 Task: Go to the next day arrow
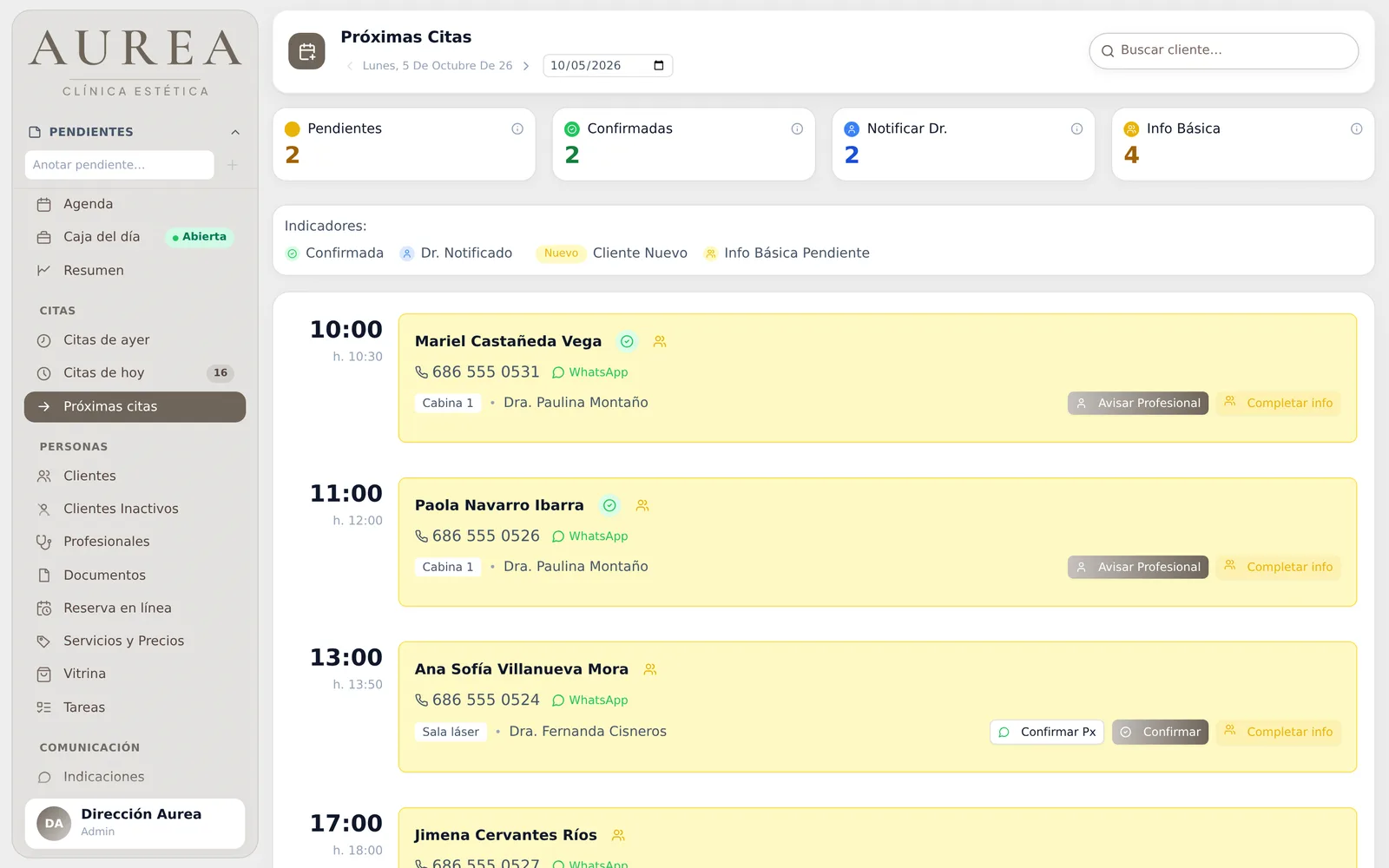pos(526,66)
